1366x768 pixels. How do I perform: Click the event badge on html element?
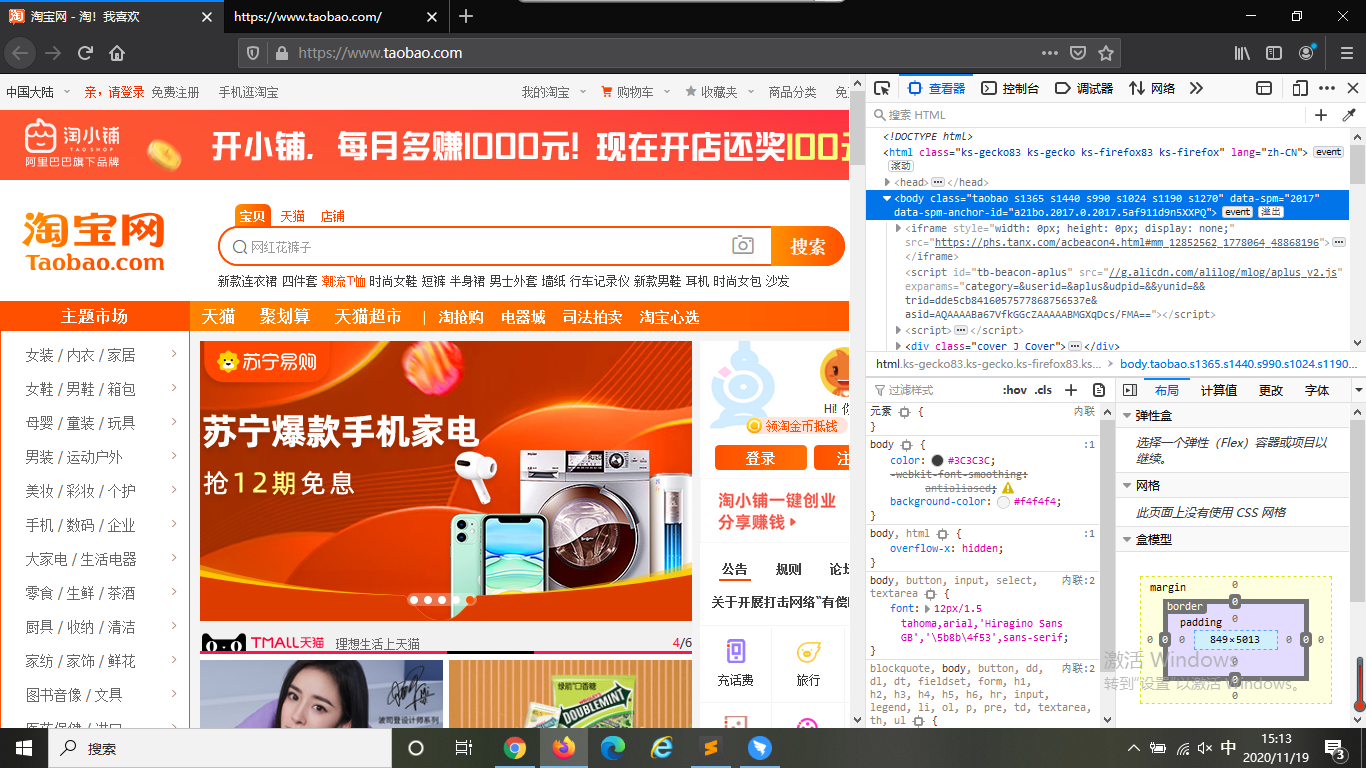(1328, 152)
